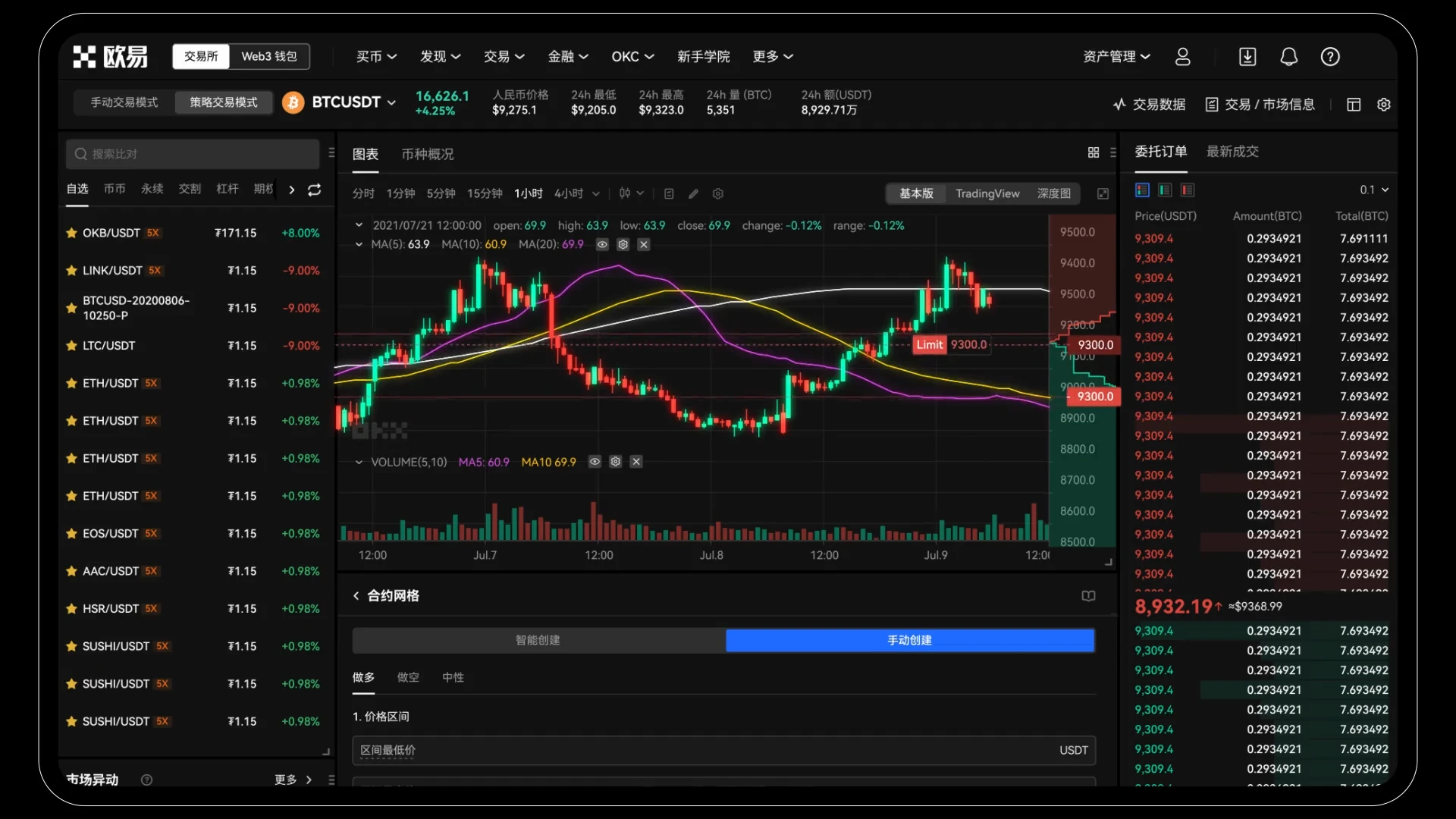This screenshot has height=819, width=1456.
Task: Switch chart to TradingView
Action: [987, 194]
